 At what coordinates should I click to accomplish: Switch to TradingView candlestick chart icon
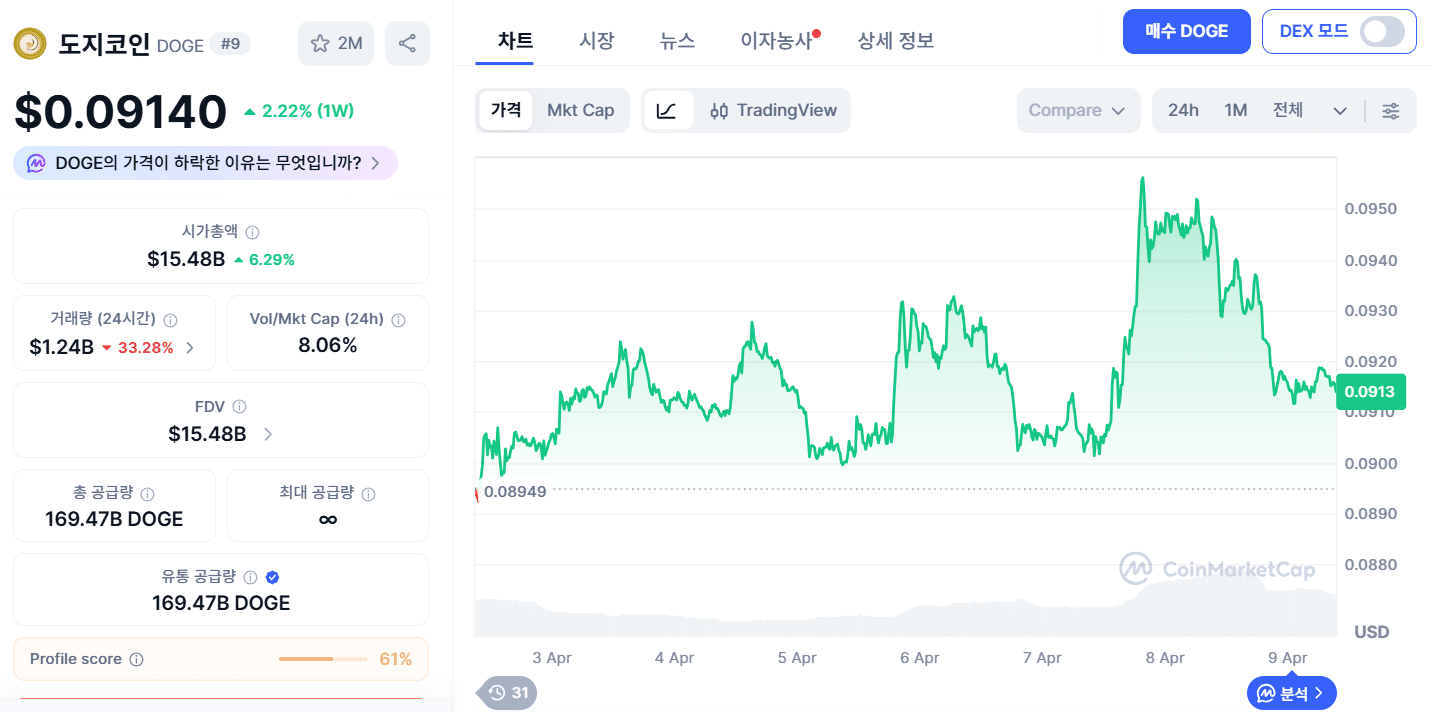click(719, 110)
